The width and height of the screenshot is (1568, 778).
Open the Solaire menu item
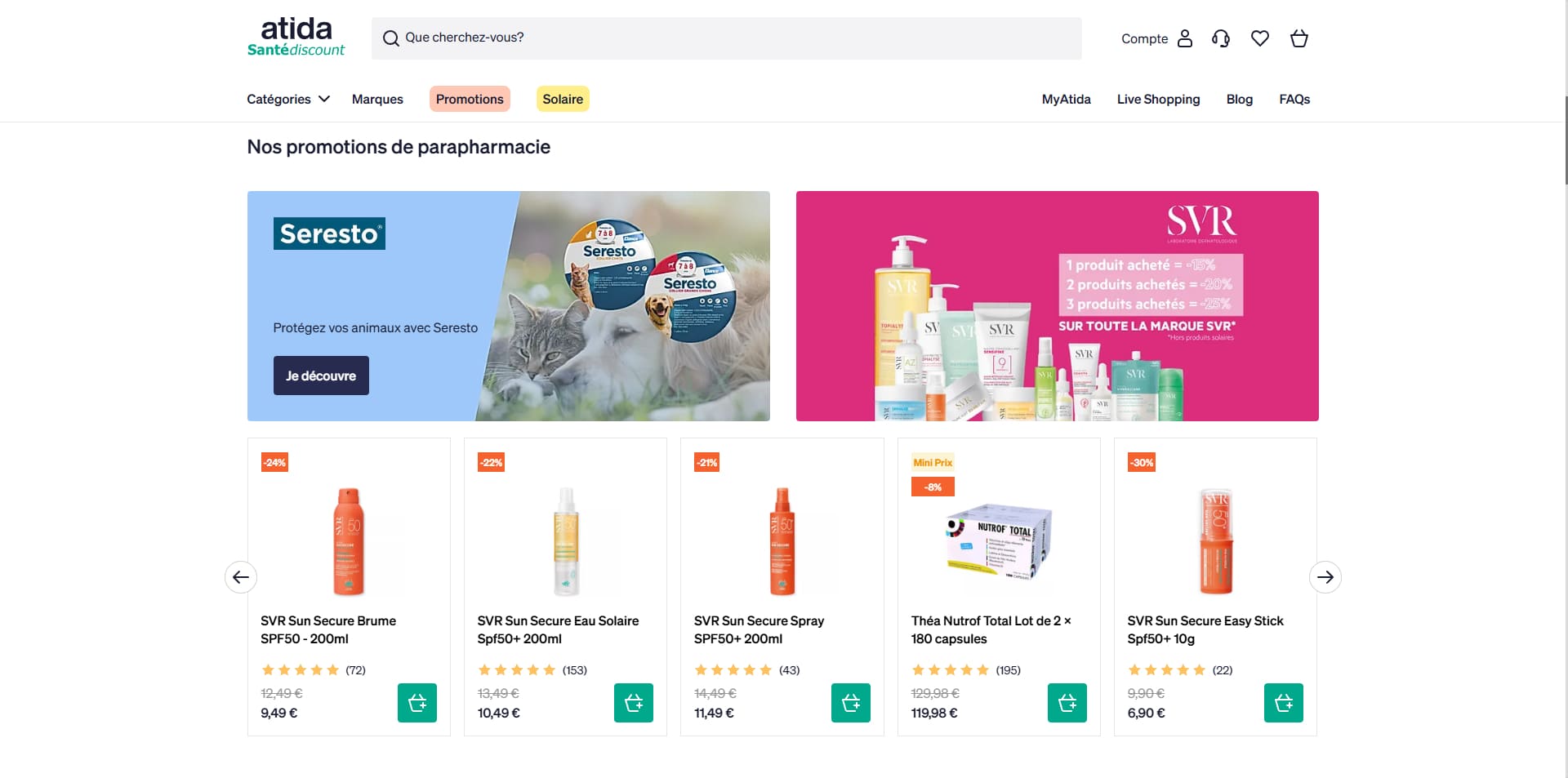[563, 99]
